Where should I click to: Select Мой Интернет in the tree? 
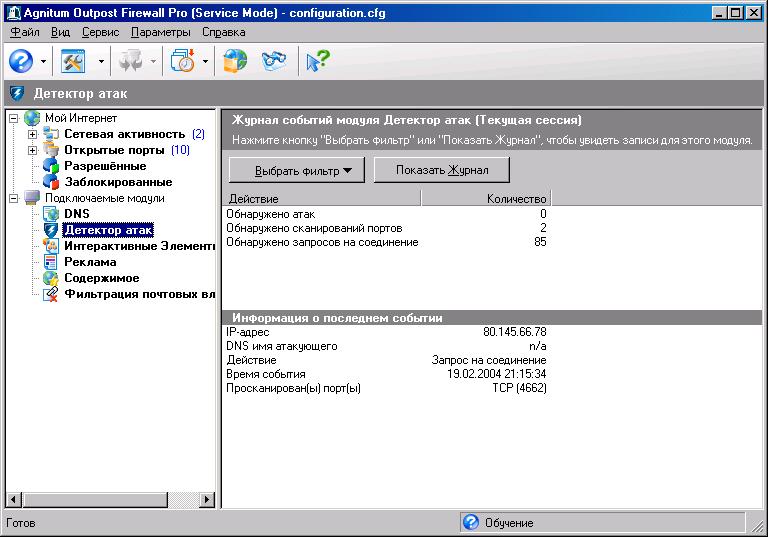[x=81, y=118]
